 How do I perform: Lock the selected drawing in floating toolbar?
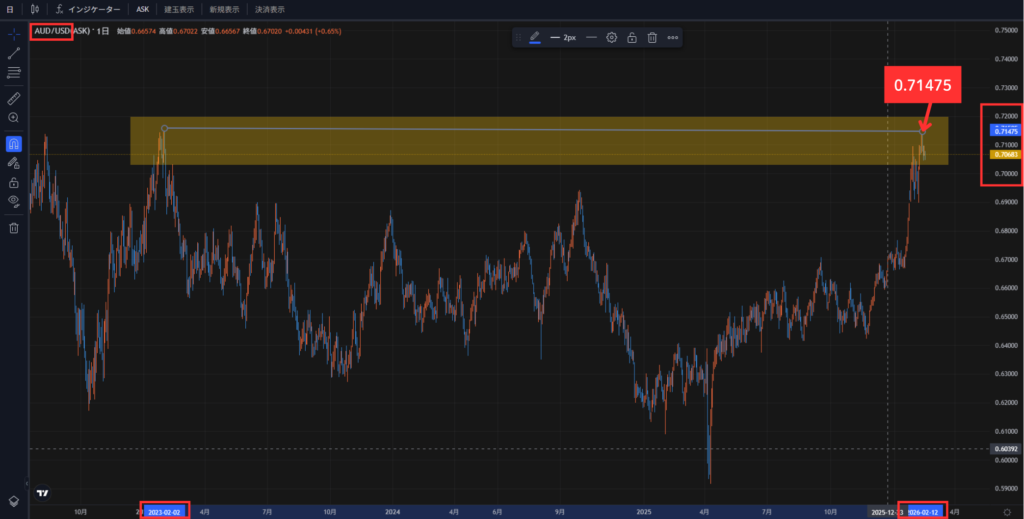tap(632, 37)
